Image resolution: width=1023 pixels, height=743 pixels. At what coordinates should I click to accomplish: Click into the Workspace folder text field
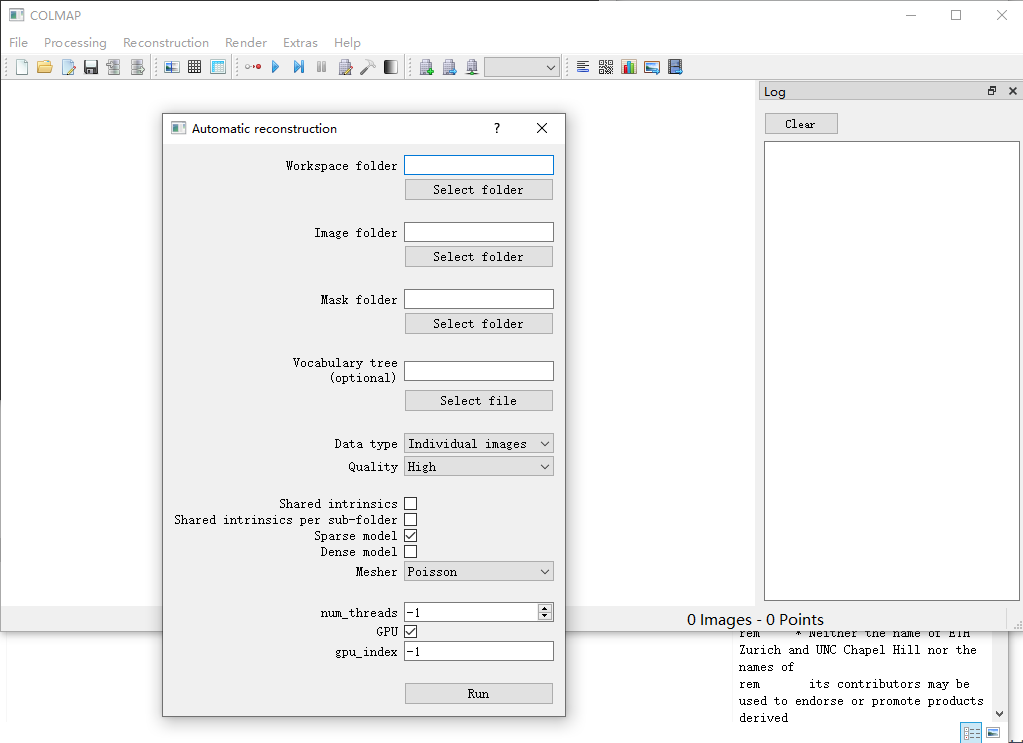coord(478,166)
